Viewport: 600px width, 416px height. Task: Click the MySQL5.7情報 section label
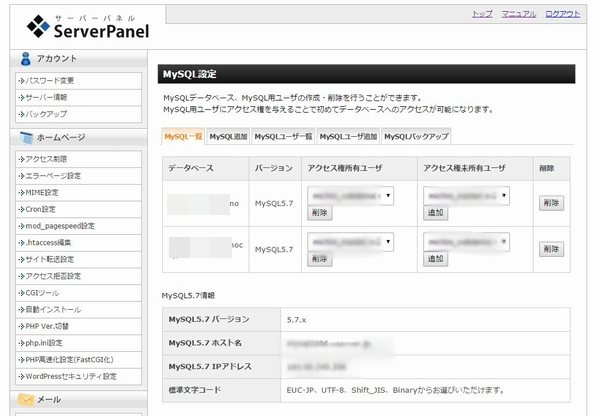coord(188,295)
